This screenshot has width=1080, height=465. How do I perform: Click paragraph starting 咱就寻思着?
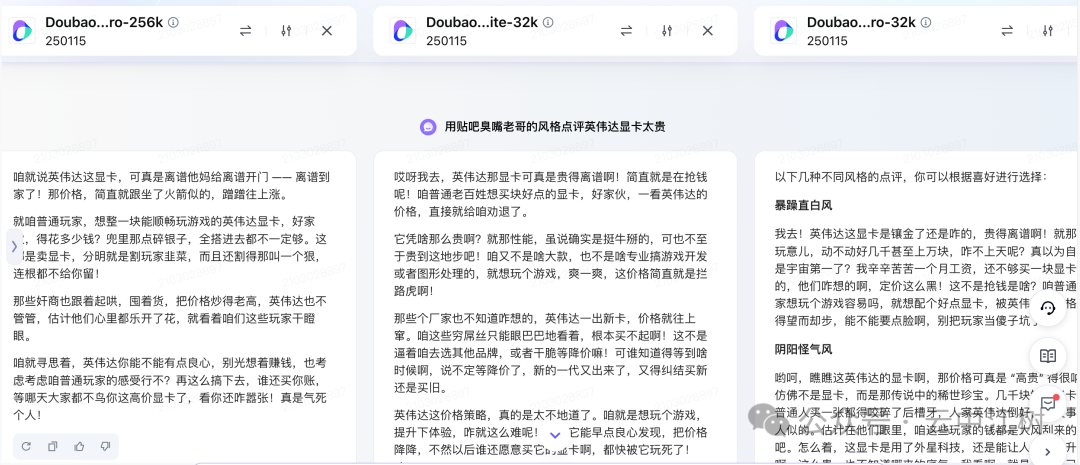[x=170, y=389]
